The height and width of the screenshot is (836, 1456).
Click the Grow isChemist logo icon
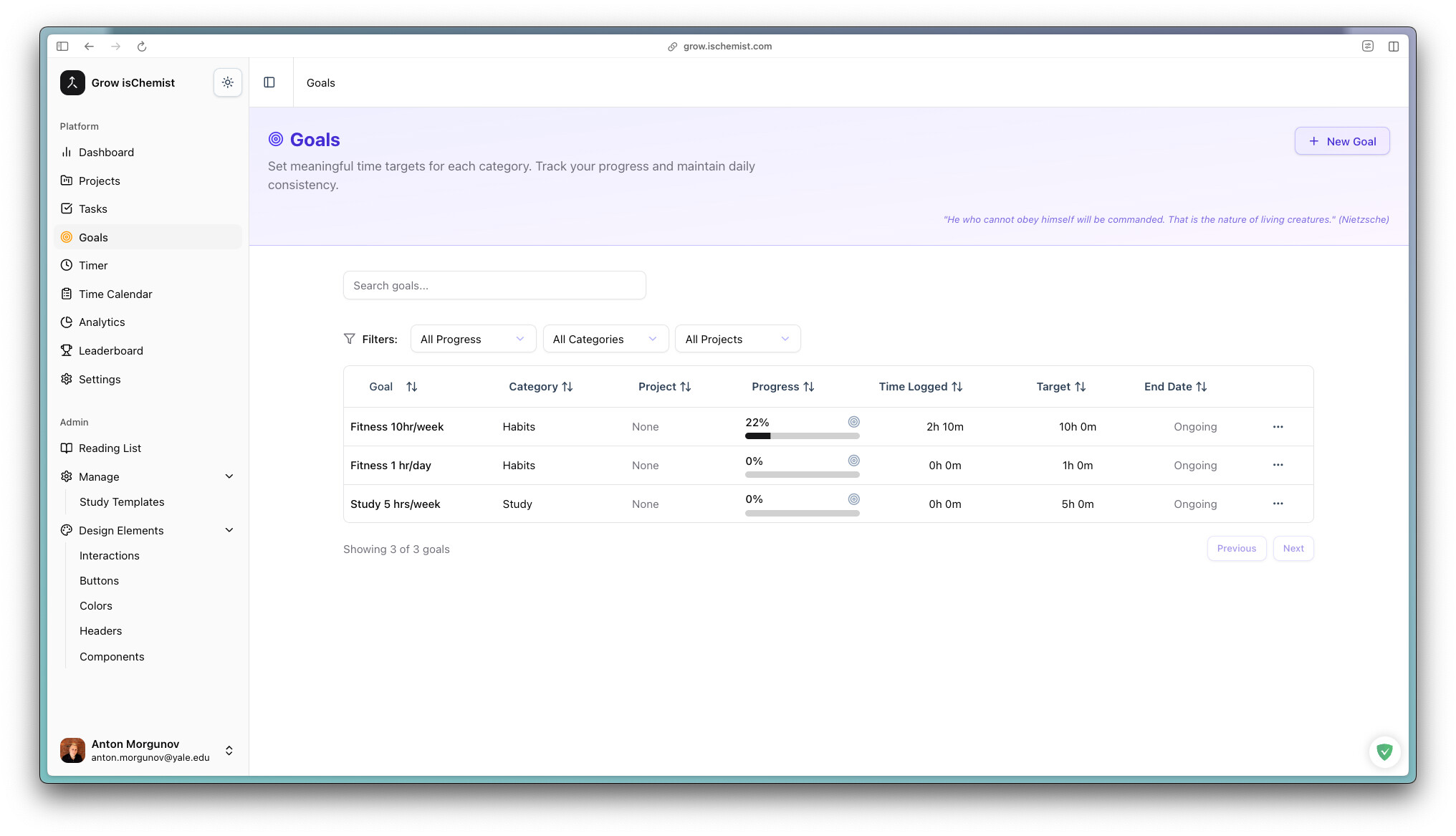pos(72,82)
